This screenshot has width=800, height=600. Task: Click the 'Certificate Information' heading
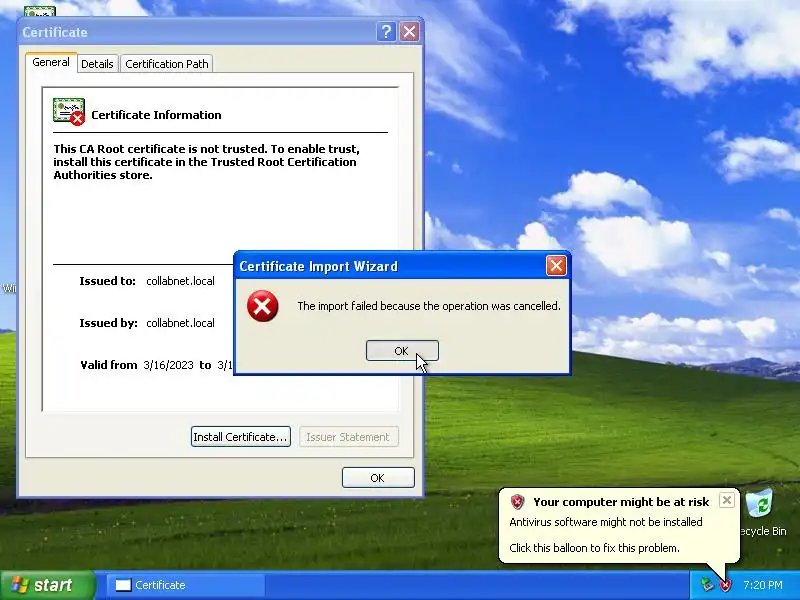156,115
